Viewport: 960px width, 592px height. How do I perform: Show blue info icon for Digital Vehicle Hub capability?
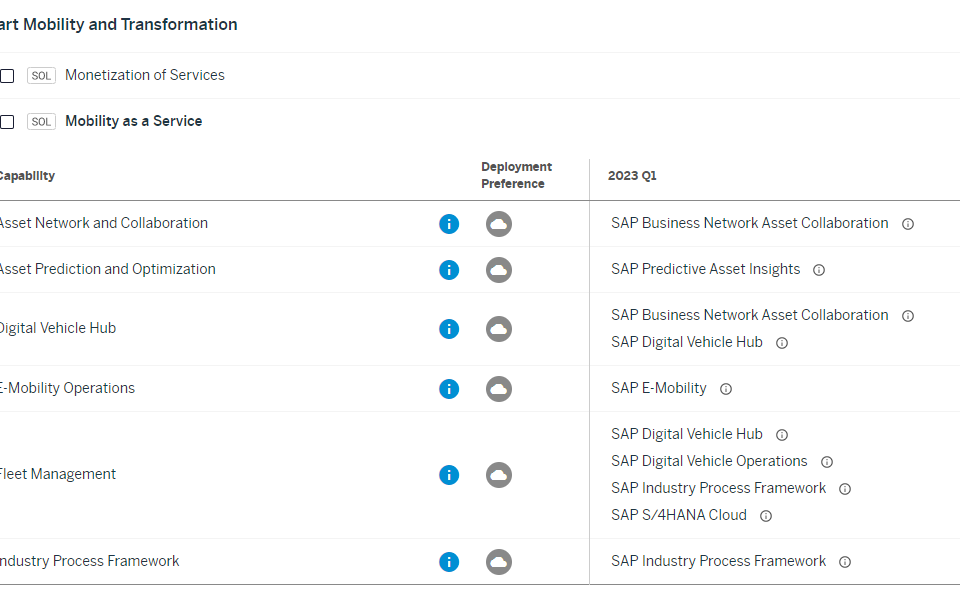(x=449, y=329)
